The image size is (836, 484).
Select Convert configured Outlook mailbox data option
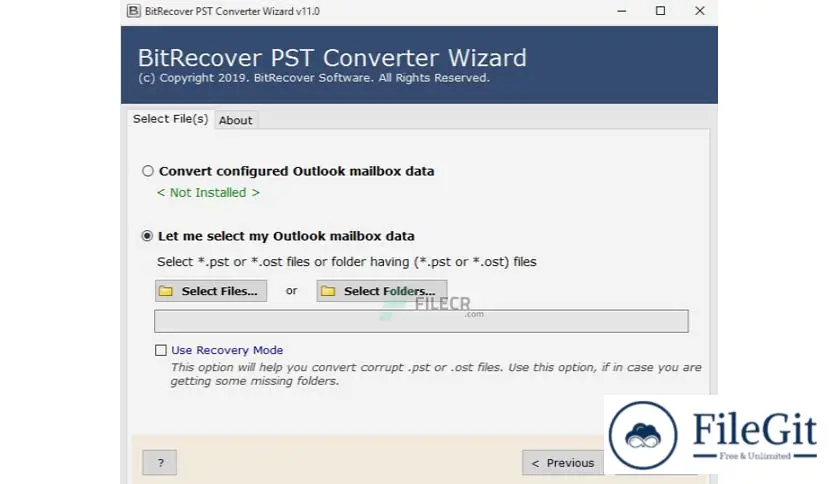pos(148,171)
